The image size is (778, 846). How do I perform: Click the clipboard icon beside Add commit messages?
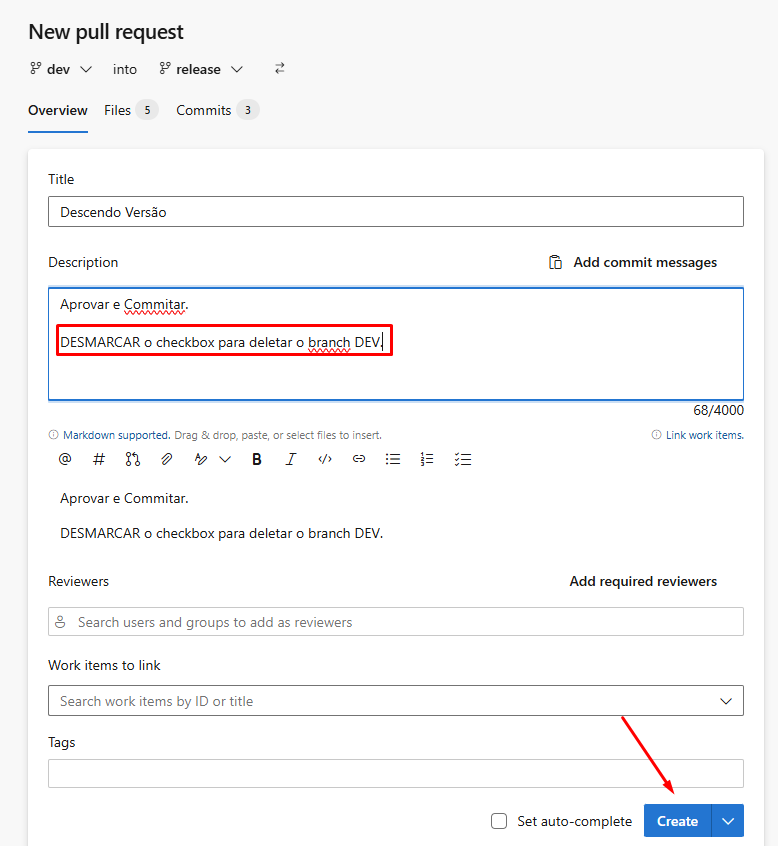[x=555, y=262]
